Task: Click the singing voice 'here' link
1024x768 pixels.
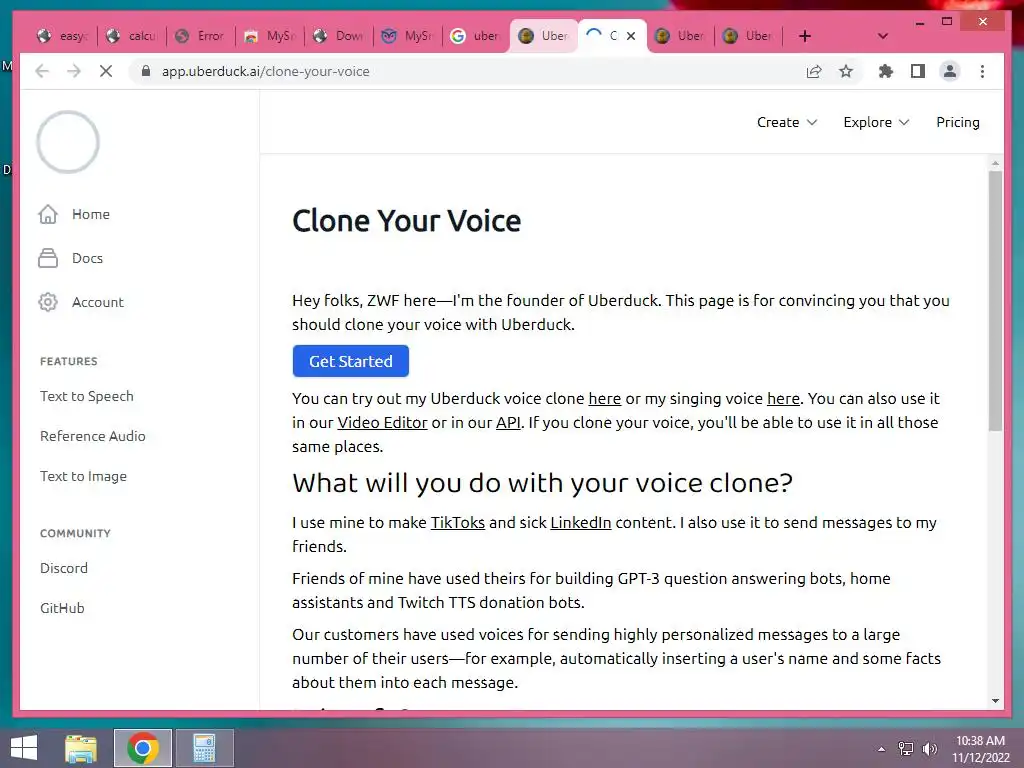Action: click(x=783, y=398)
